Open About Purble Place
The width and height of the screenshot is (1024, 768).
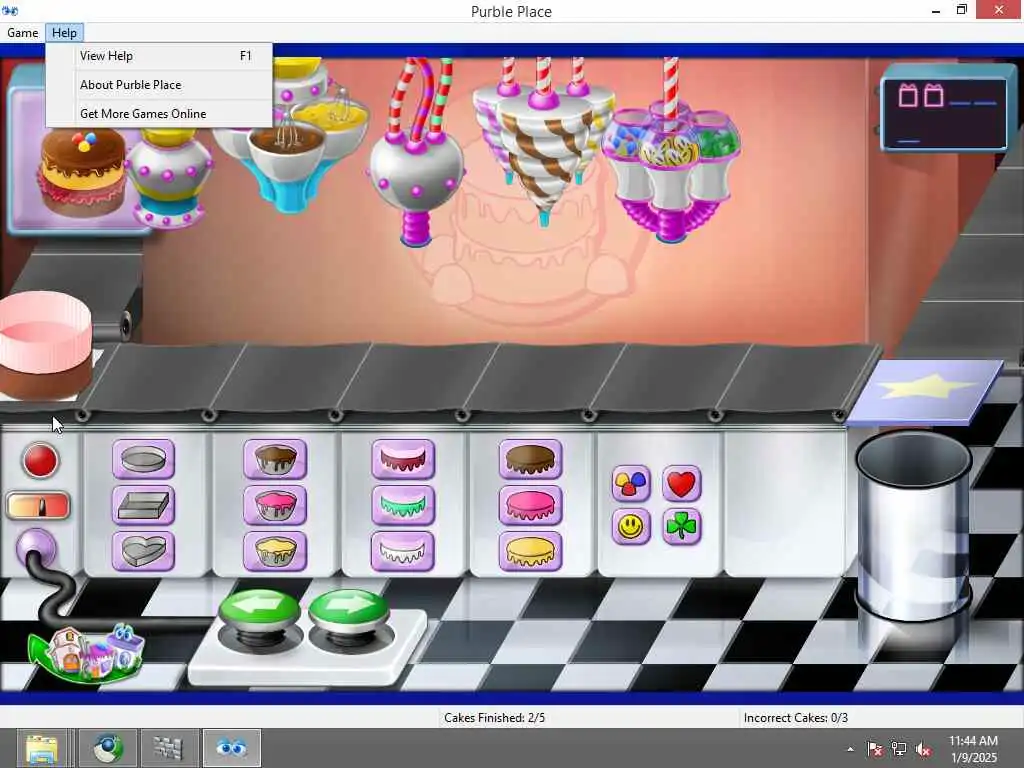[159, 85]
